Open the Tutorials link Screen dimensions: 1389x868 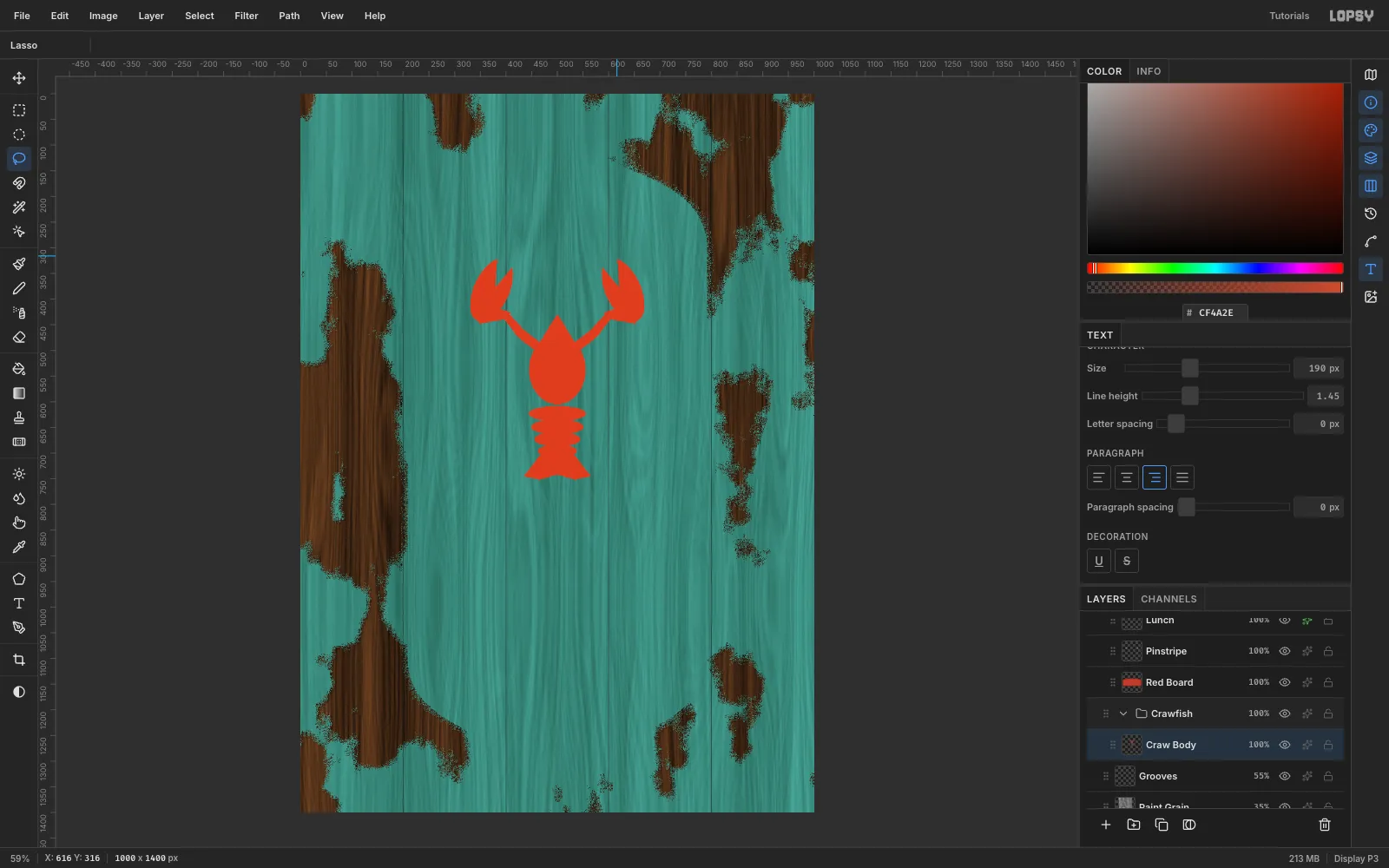tap(1289, 16)
